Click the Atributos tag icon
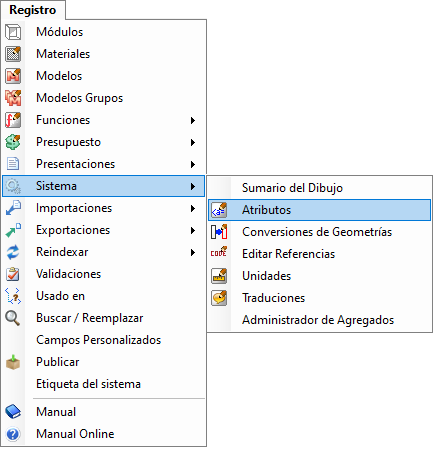 pos(219,210)
